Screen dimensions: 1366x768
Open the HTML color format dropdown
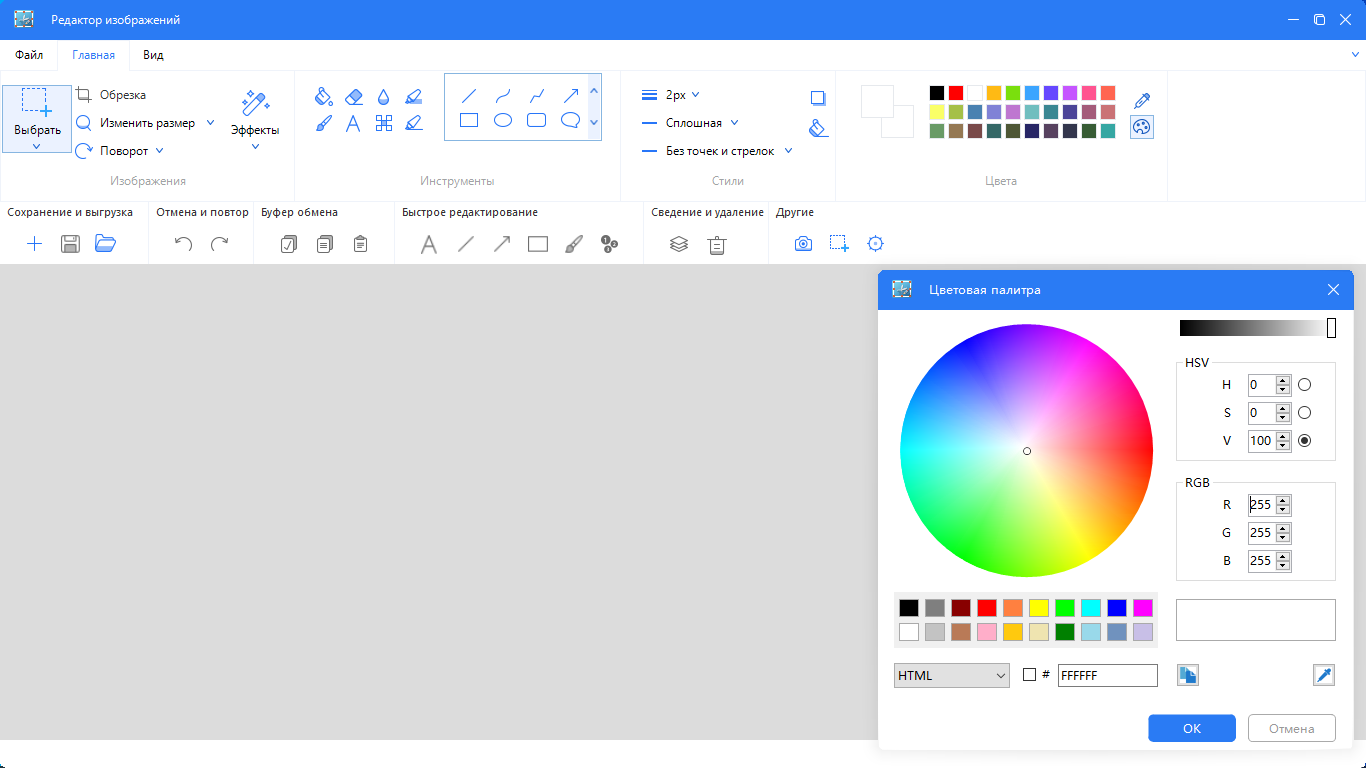[x=952, y=675]
